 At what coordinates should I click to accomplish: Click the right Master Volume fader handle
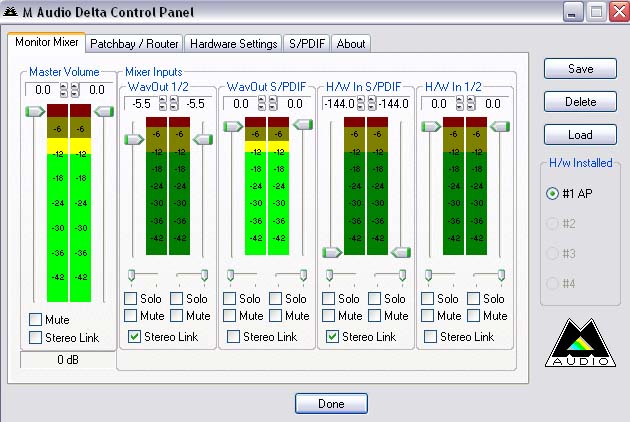pyautogui.click(x=104, y=111)
